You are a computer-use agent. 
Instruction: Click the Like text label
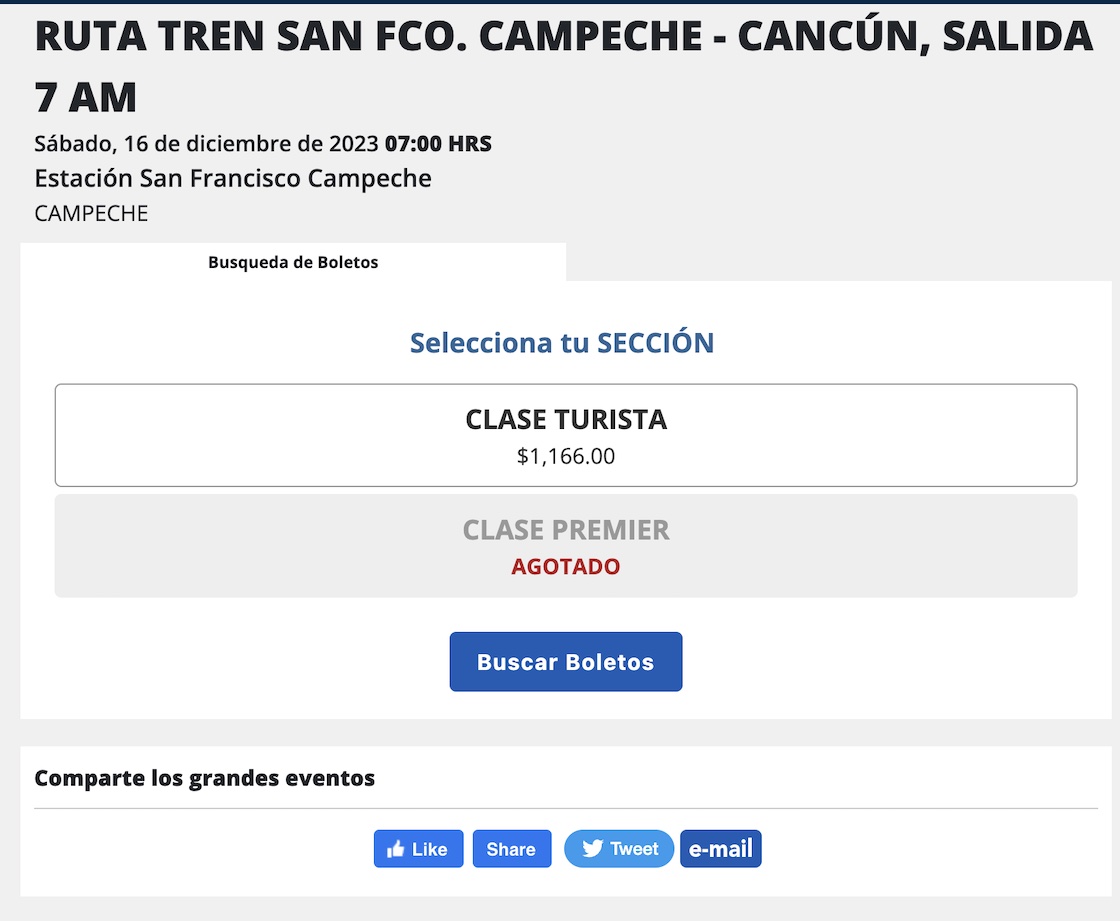click(x=429, y=849)
